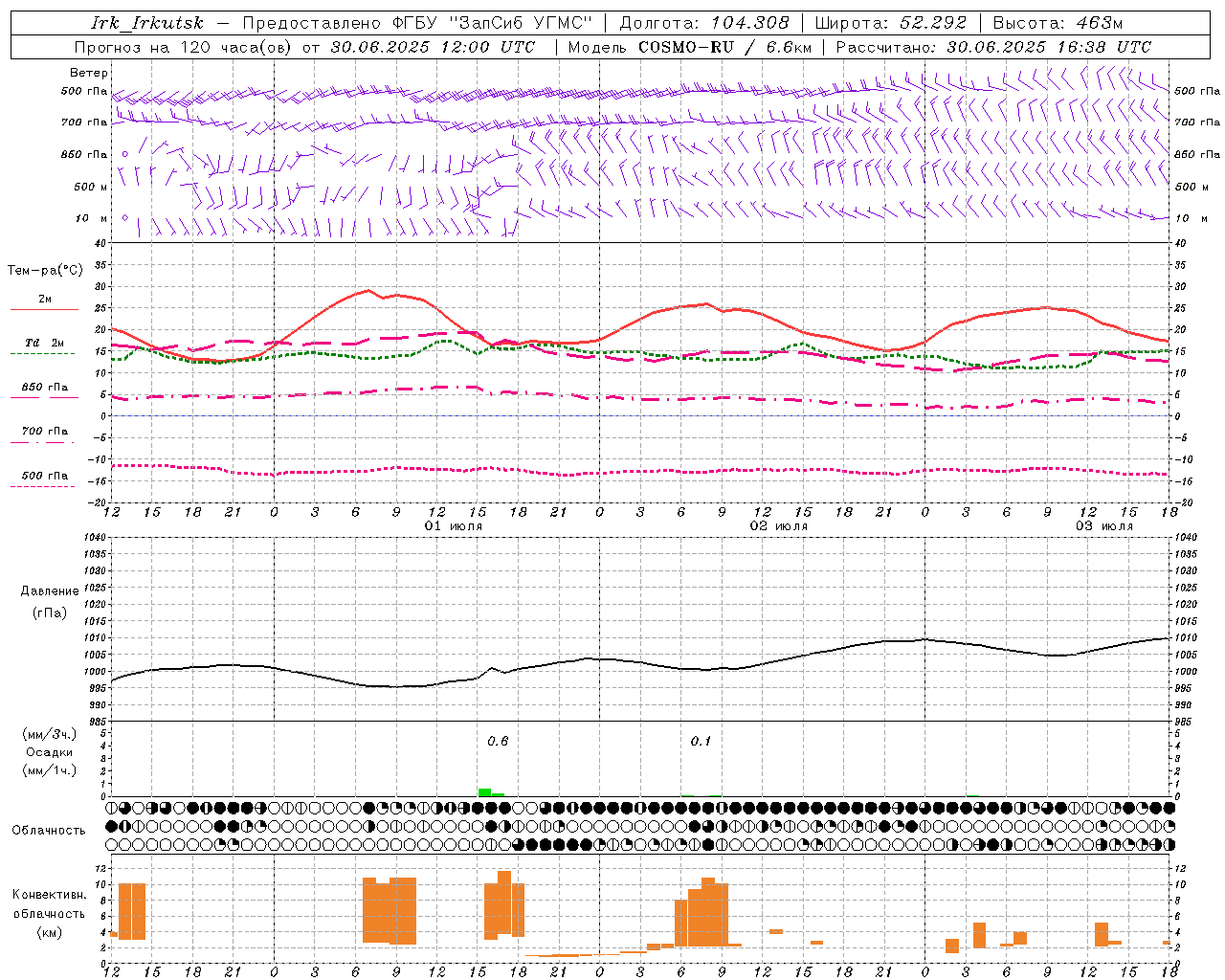Click the dash-dot pink swatch under '700 гПа'

click(x=44, y=443)
